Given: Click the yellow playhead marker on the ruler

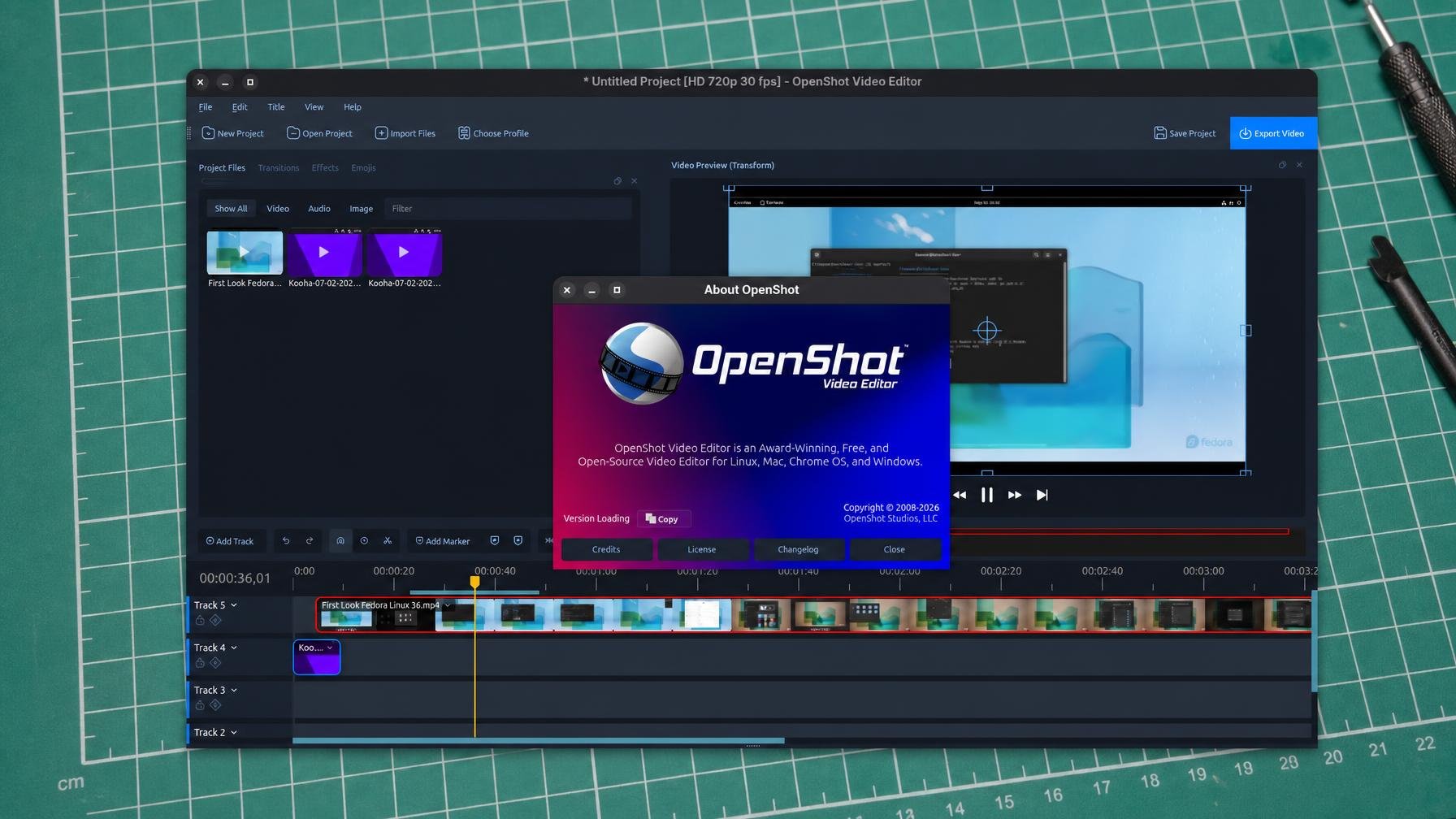Looking at the screenshot, I should click(474, 582).
